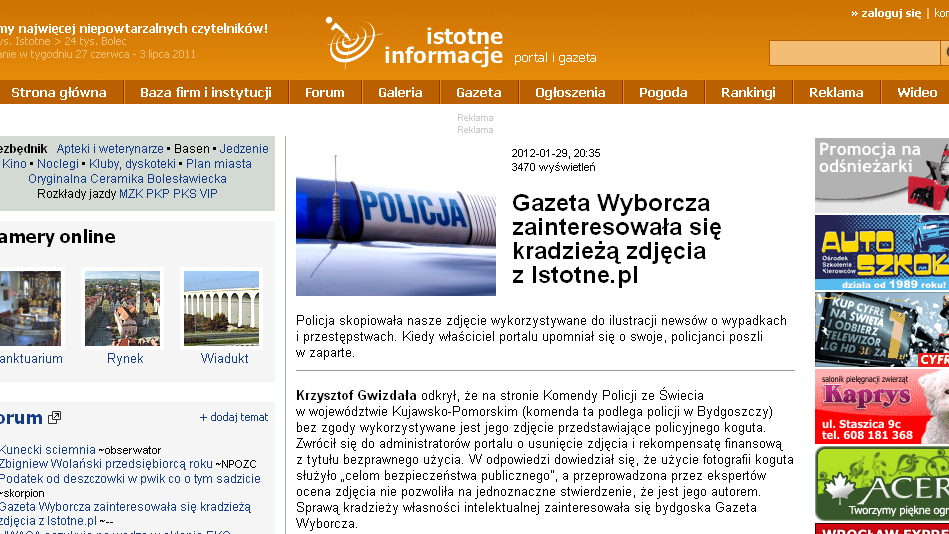This screenshot has height=534, width=949.
Task: Open the Jedzenie link
Action: 244,149
